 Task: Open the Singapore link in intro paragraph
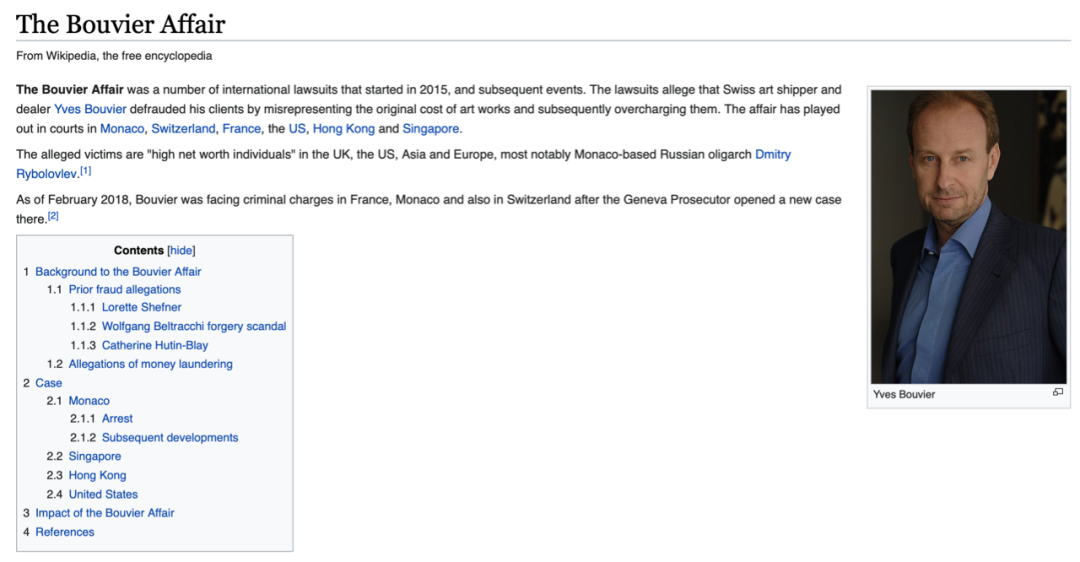[x=430, y=129]
